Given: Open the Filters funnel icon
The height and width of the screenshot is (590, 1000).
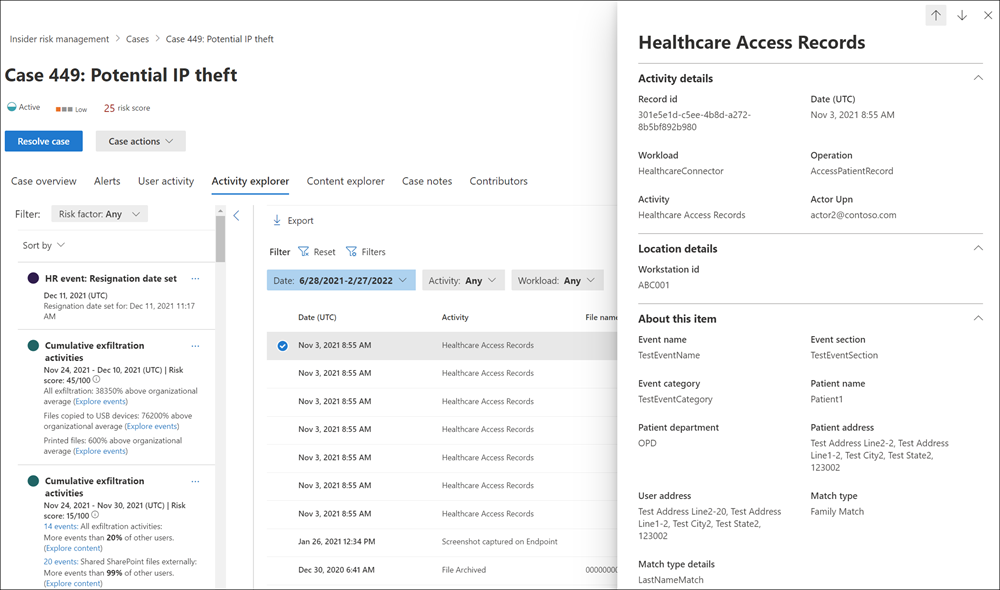Looking at the screenshot, I should tap(351, 252).
